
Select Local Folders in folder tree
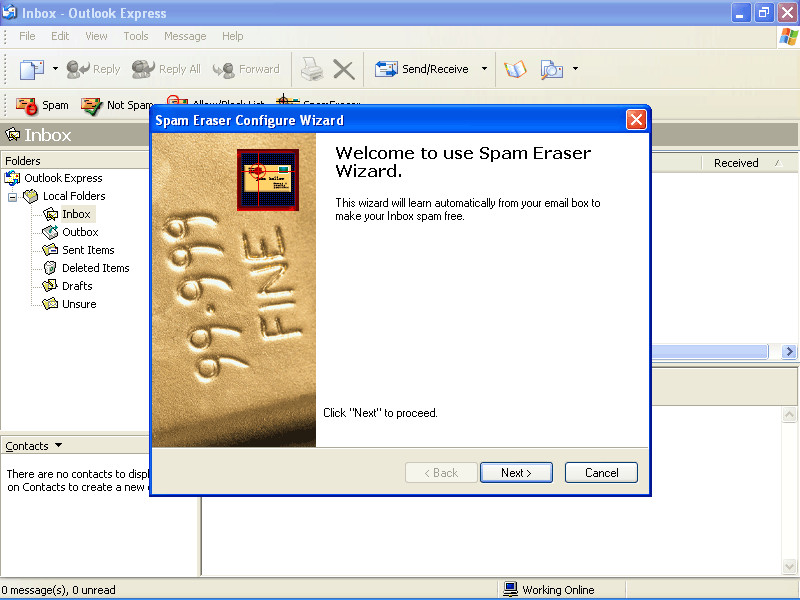[74, 196]
